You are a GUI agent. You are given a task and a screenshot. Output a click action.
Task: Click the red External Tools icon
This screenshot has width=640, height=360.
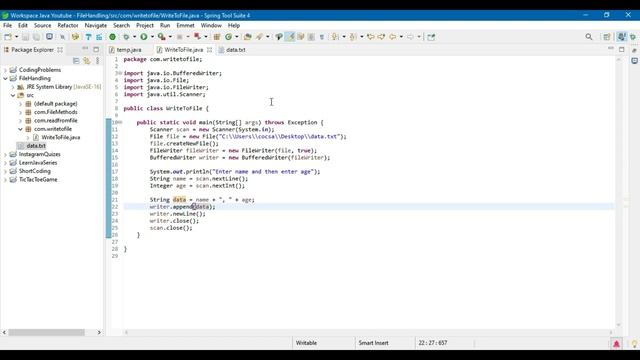pos(198,37)
